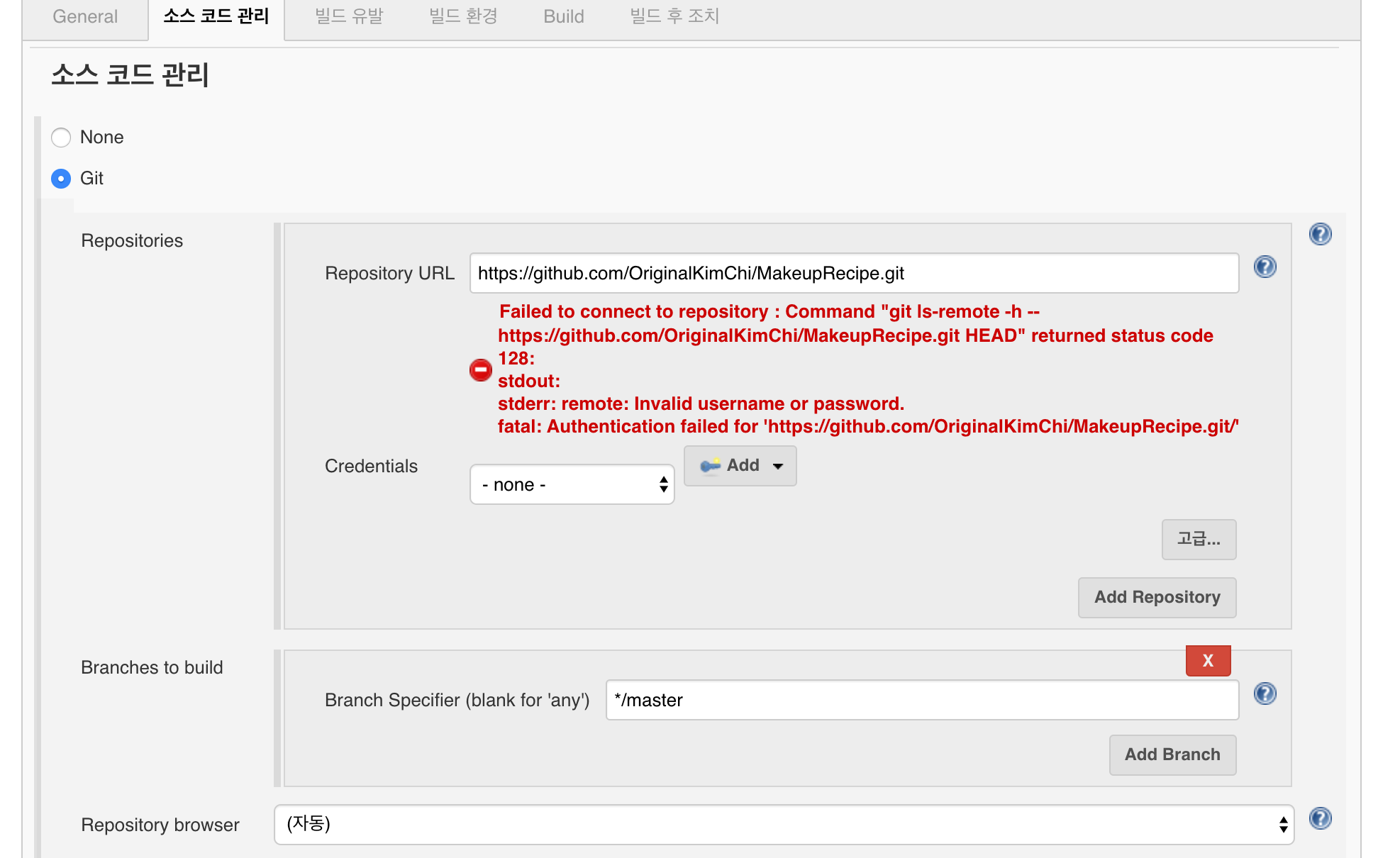Screen dimensions: 1400x858
Task: Open the 빌드 후 조치 tab
Action: click(x=674, y=17)
